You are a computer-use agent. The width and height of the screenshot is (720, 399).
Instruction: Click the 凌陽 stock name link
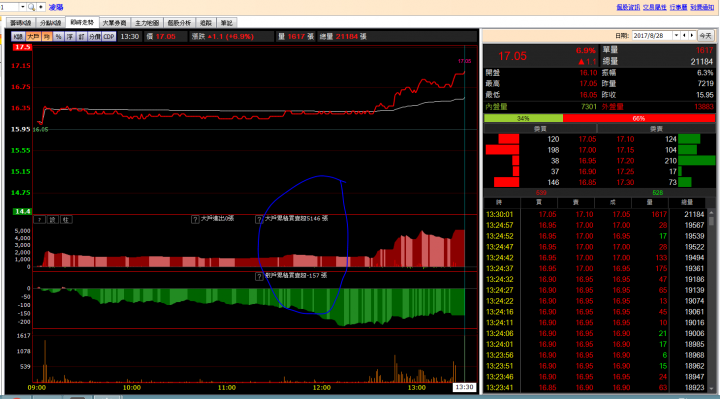tap(56, 7)
